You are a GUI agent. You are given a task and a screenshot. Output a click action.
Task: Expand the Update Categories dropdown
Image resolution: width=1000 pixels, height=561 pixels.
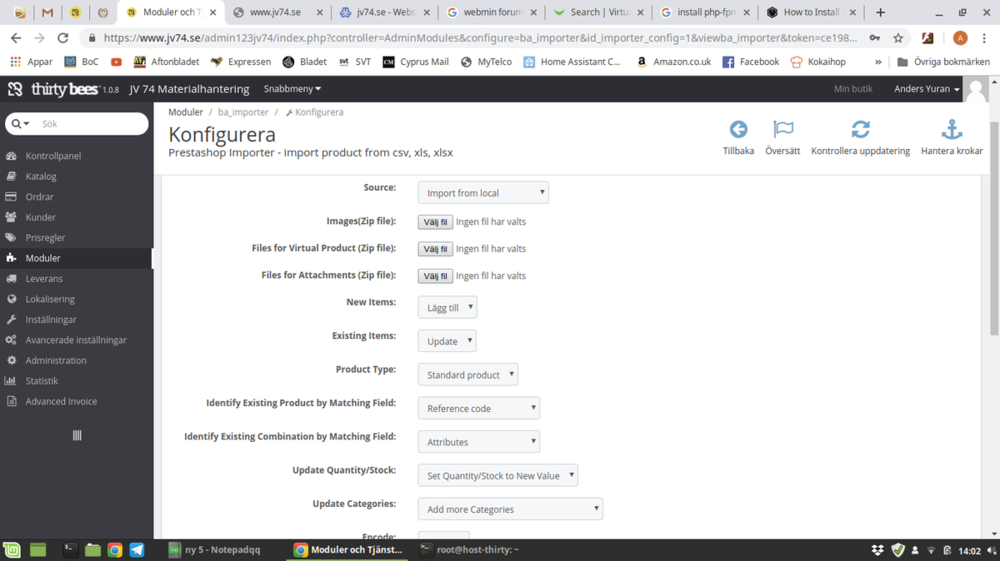(x=510, y=509)
